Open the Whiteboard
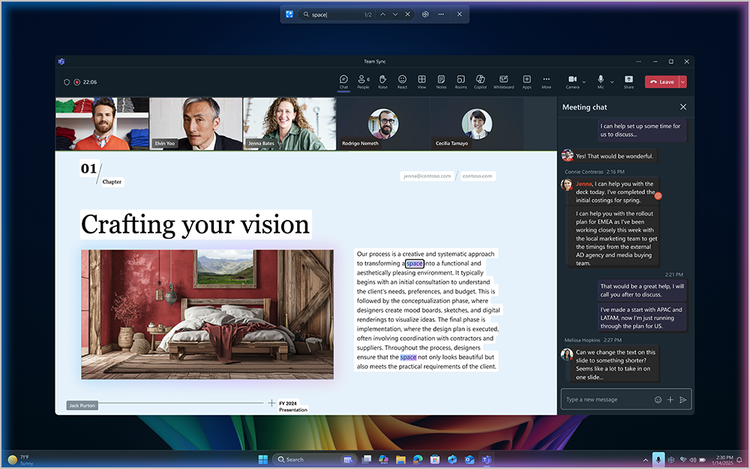Image resolution: width=750 pixels, height=469 pixels. click(x=503, y=81)
